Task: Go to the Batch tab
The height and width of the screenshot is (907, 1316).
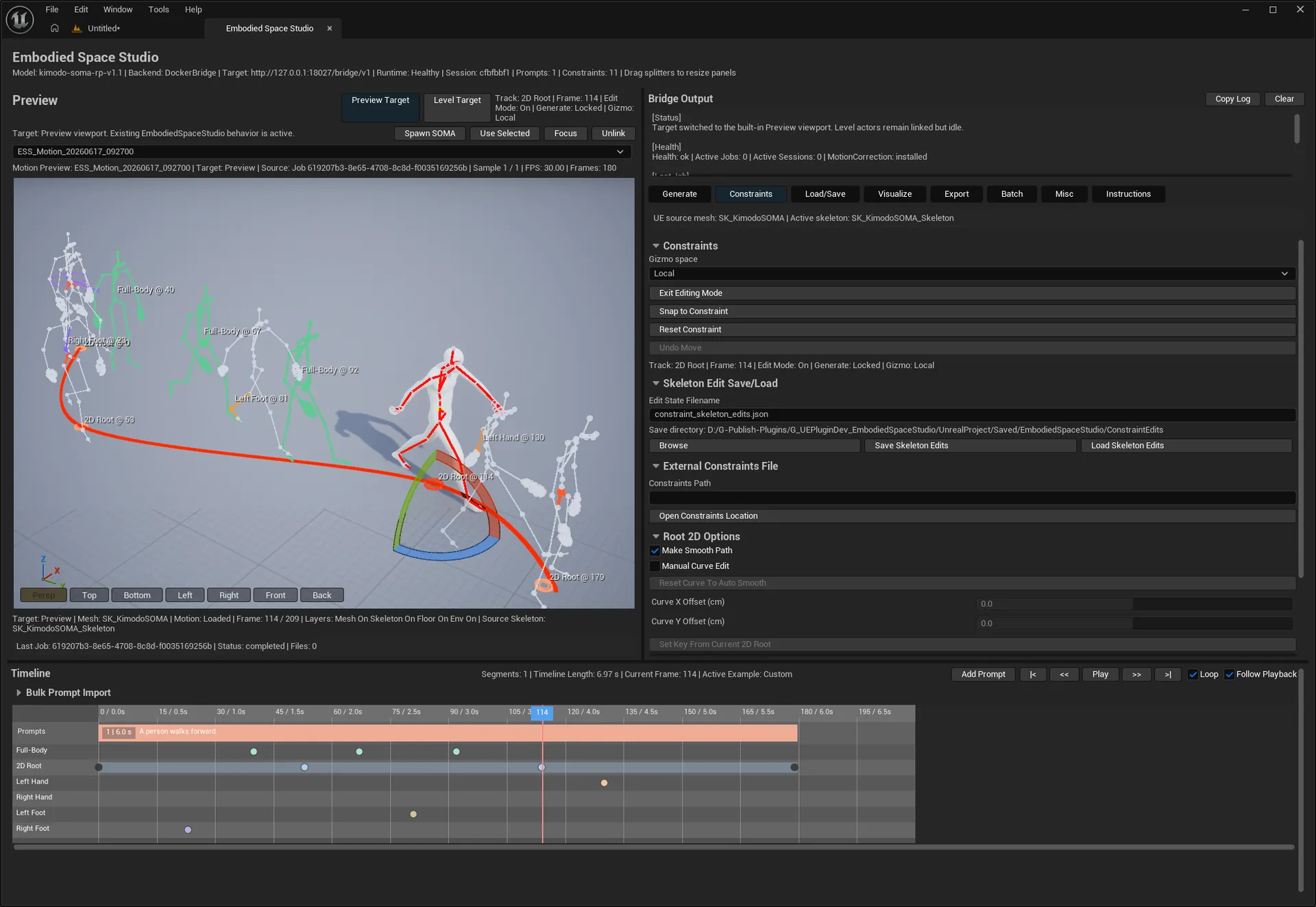Action: (x=1012, y=194)
